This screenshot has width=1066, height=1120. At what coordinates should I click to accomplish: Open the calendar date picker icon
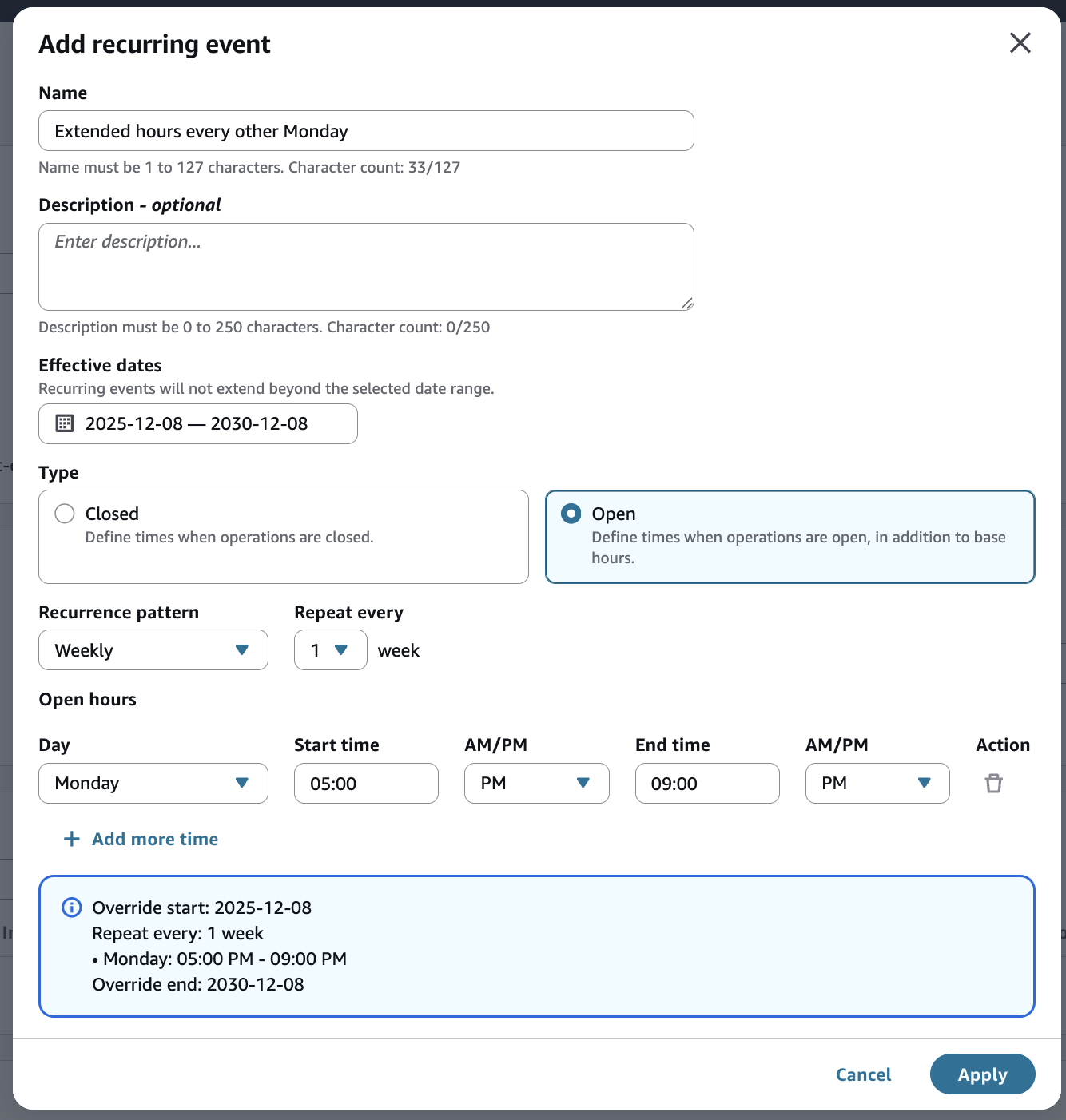64,423
